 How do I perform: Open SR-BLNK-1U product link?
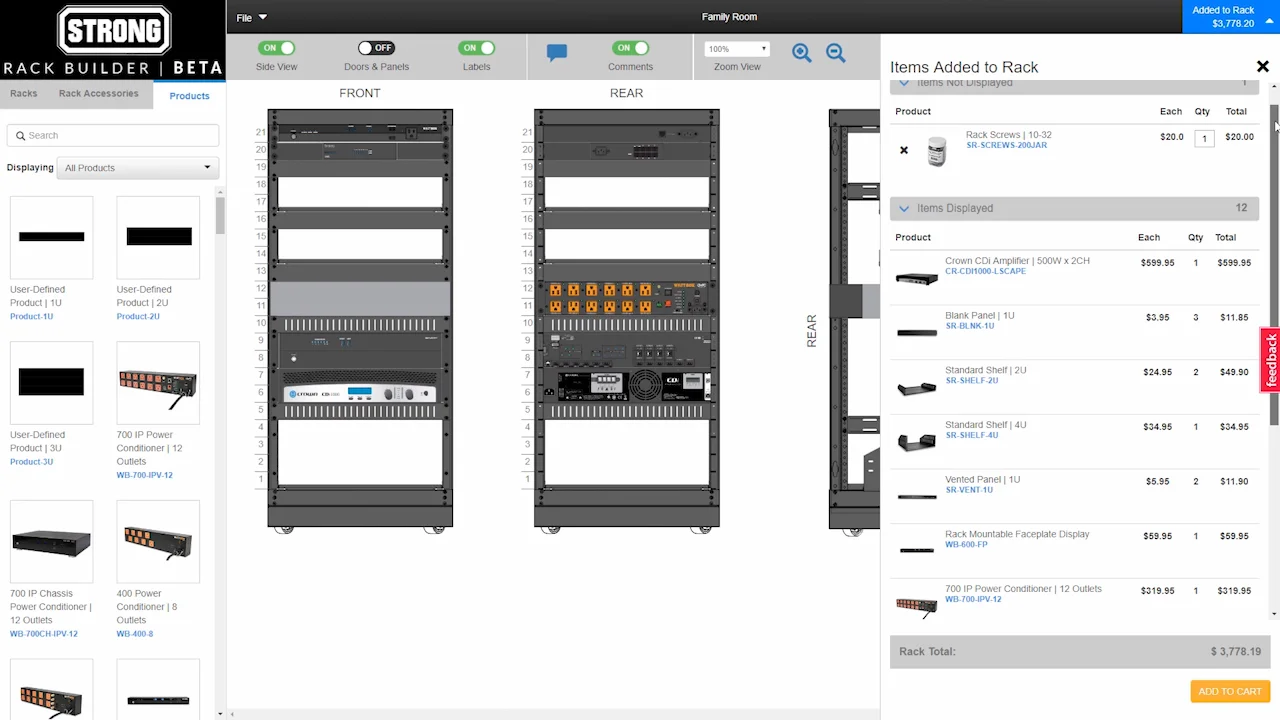[x=969, y=326]
